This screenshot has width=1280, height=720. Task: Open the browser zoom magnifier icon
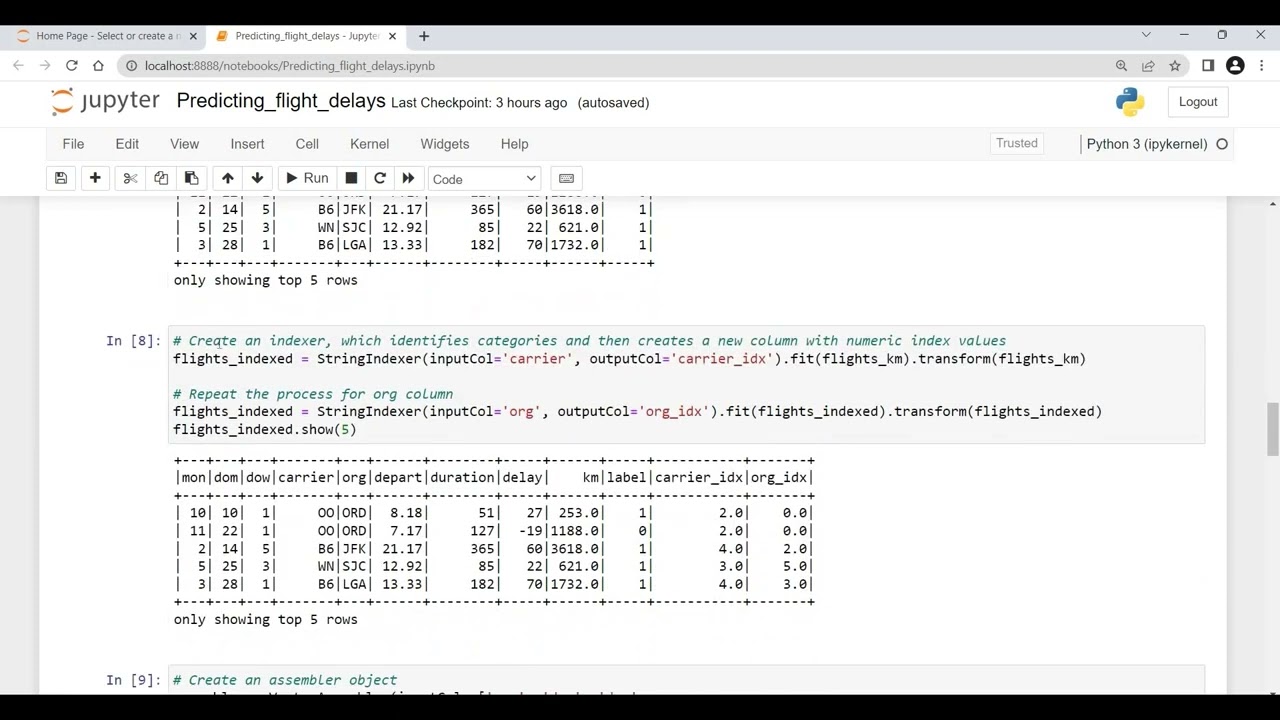1121,66
